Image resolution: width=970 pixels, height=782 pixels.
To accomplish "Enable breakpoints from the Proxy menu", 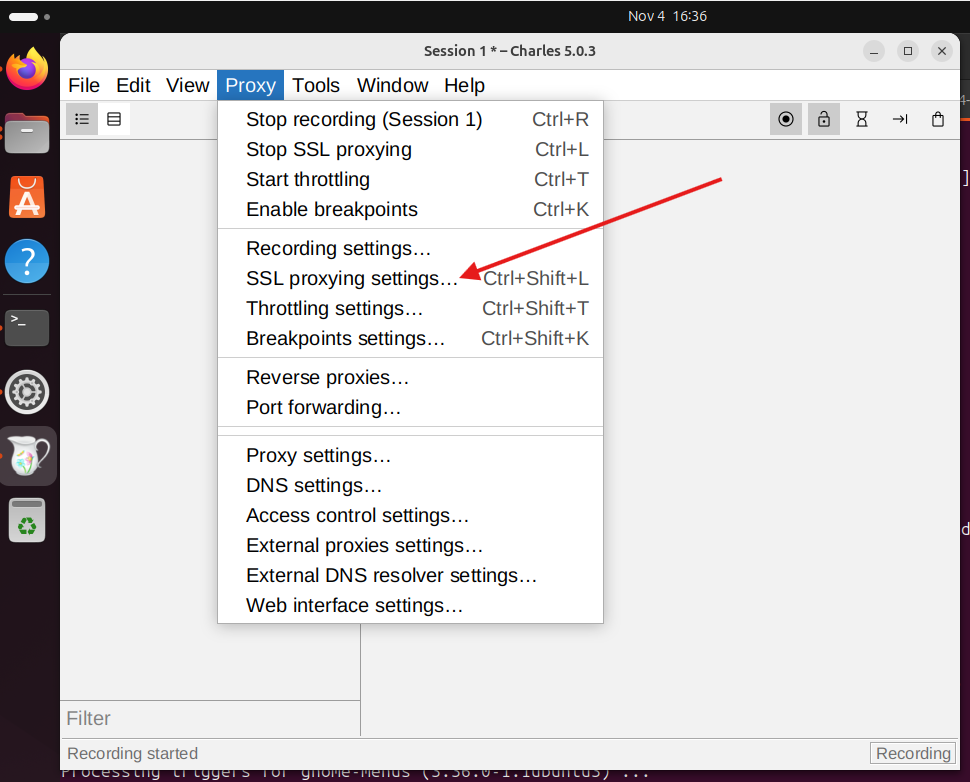I will [332, 210].
